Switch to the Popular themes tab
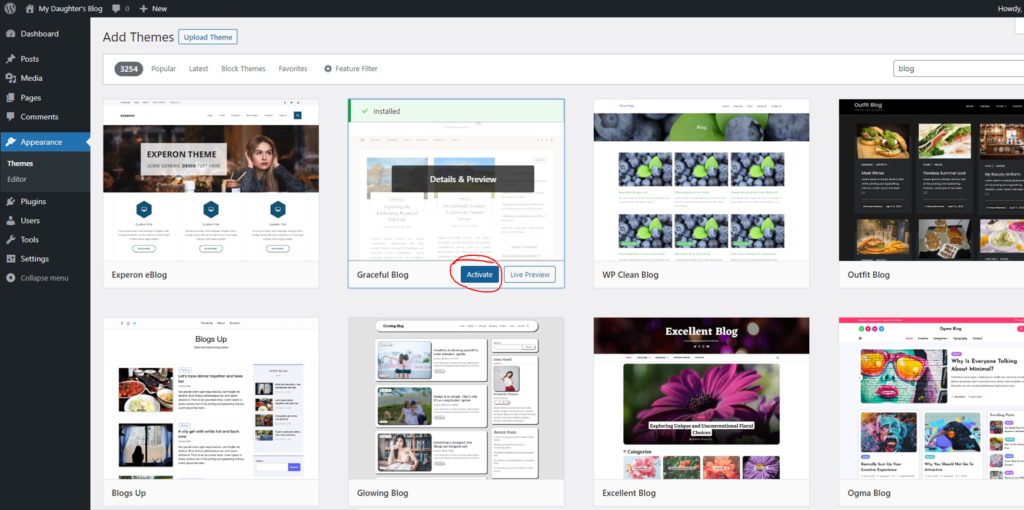This screenshot has width=1024, height=510. coord(163,69)
